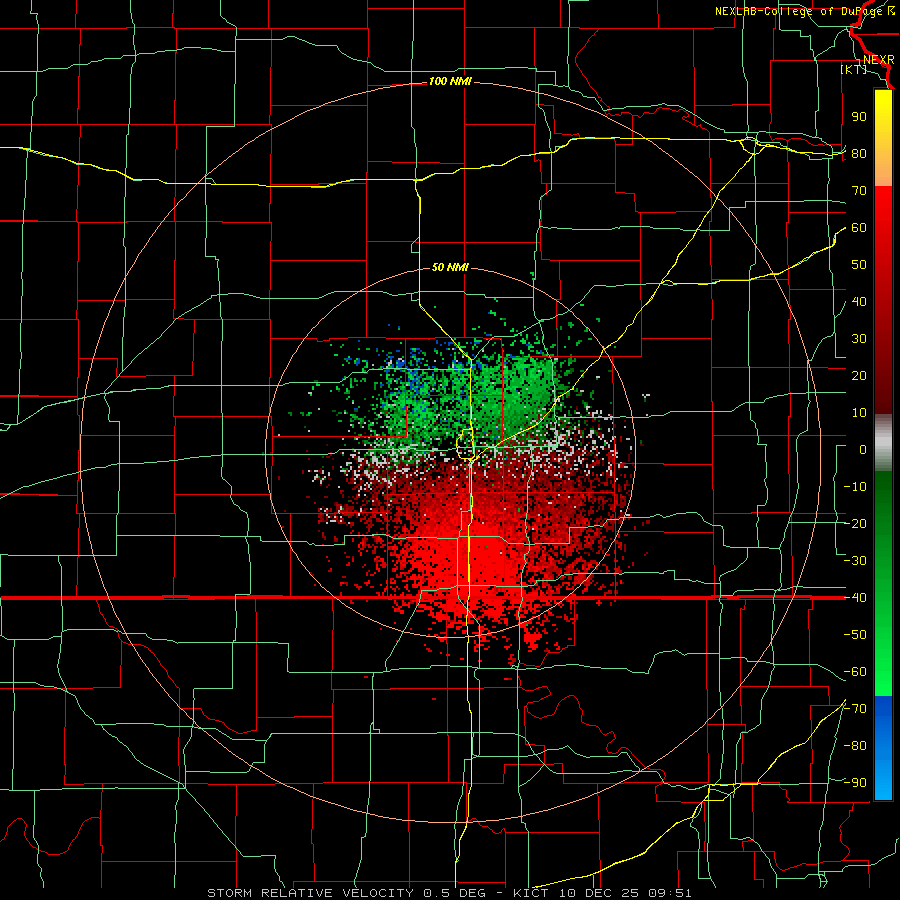Screen dimensions: 900x900
Task: Click the -30 value on color scale
Action: click(855, 561)
